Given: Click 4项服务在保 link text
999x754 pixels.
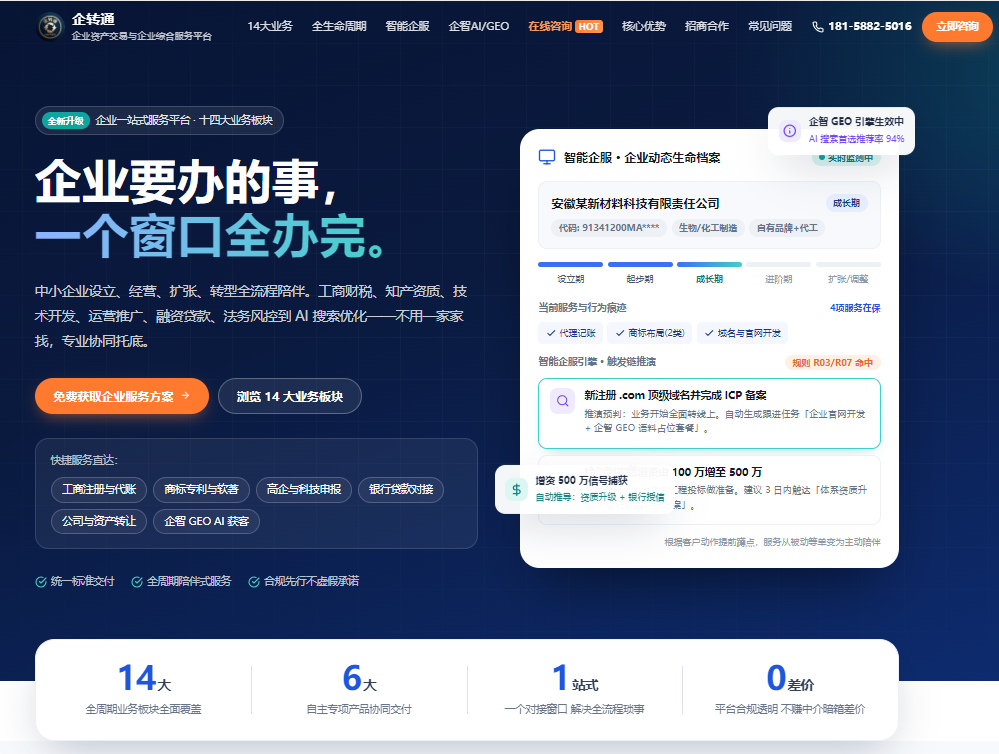Looking at the screenshot, I should pos(855,308).
